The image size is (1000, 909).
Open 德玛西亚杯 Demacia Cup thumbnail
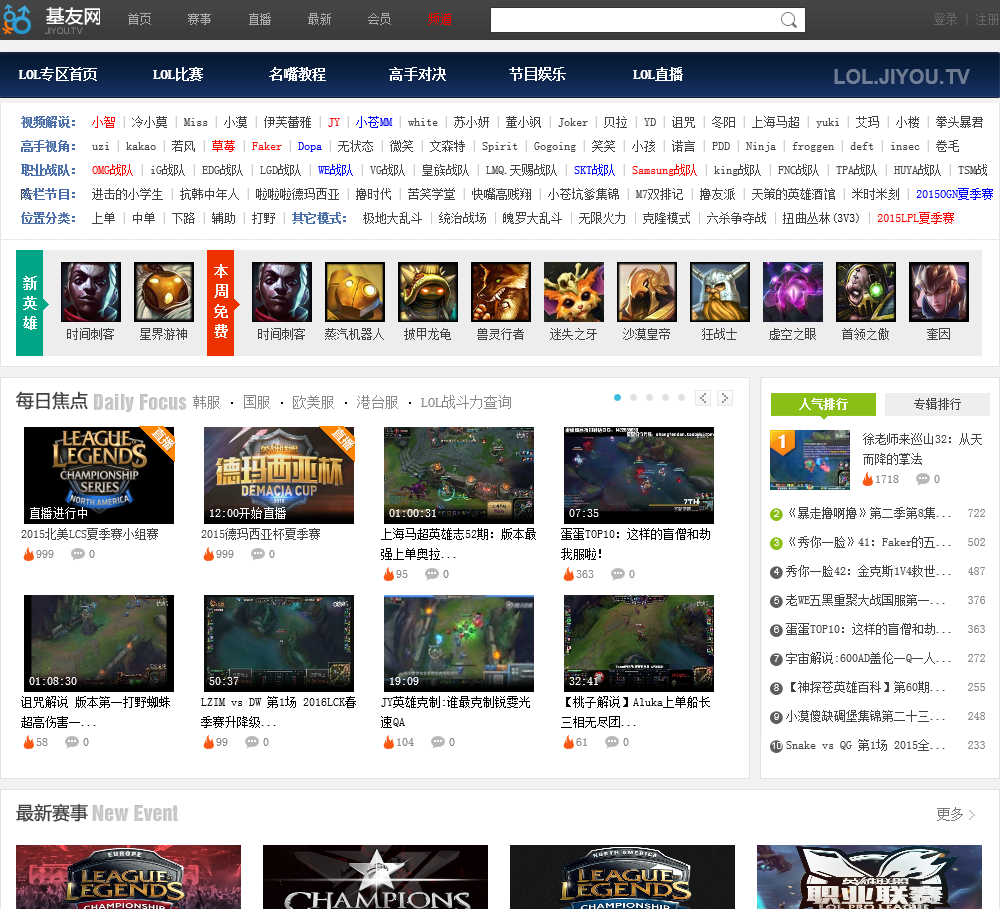pos(279,475)
